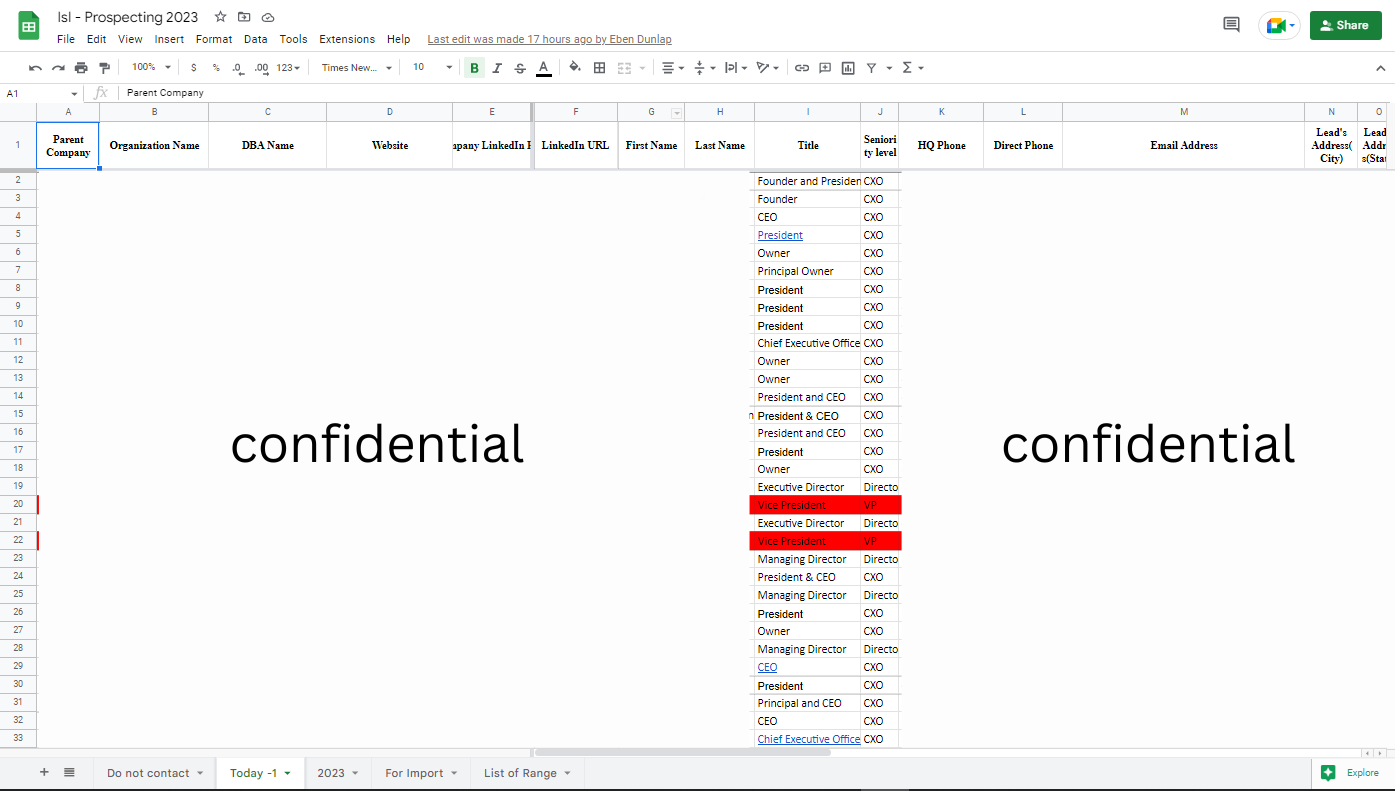Screen dimensions: 1395x791
Task: Increase decimal places
Action: point(261,68)
